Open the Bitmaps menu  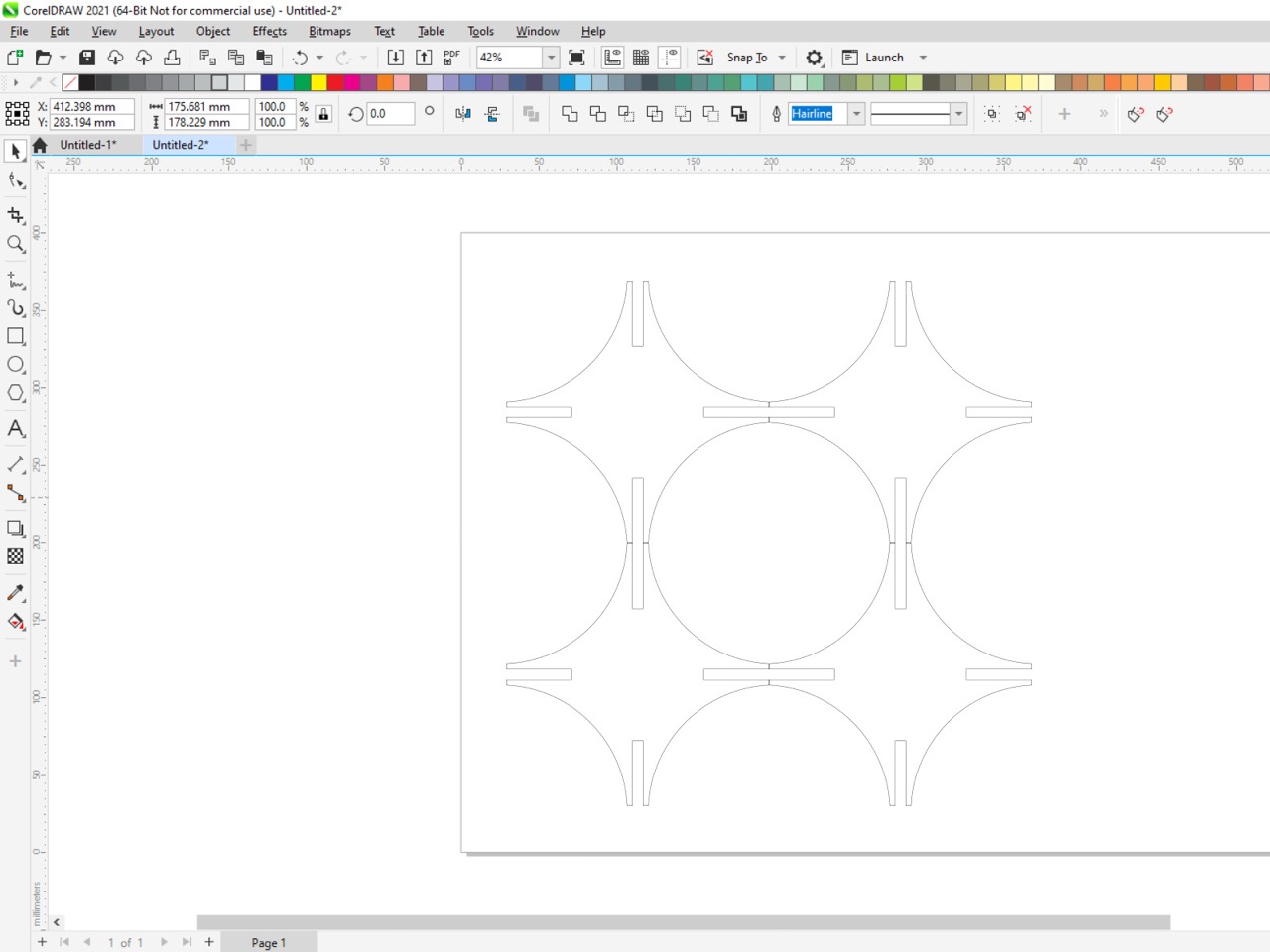[329, 31]
